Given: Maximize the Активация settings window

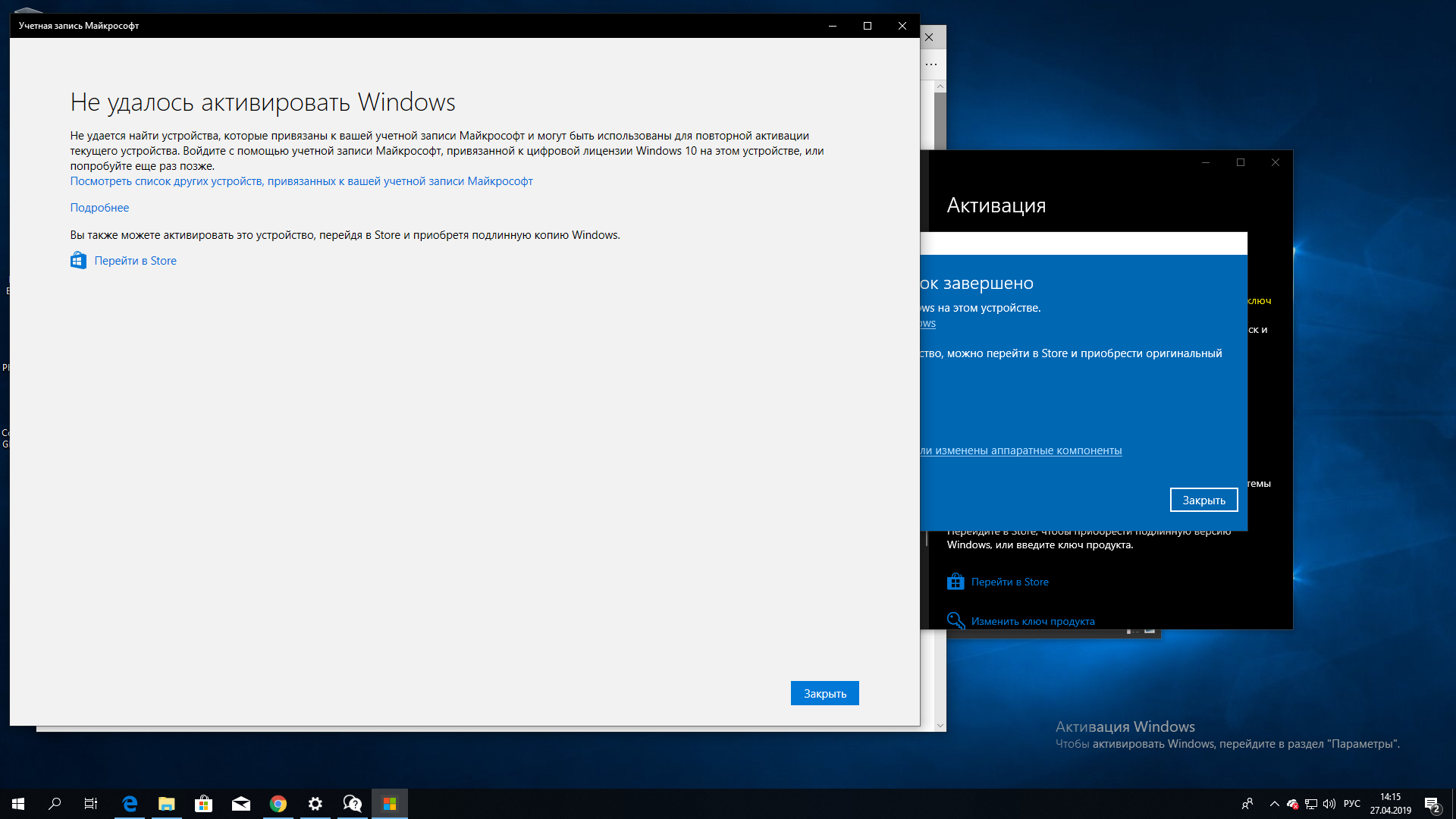Looking at the screenshot, I should tap(1241, 162).
